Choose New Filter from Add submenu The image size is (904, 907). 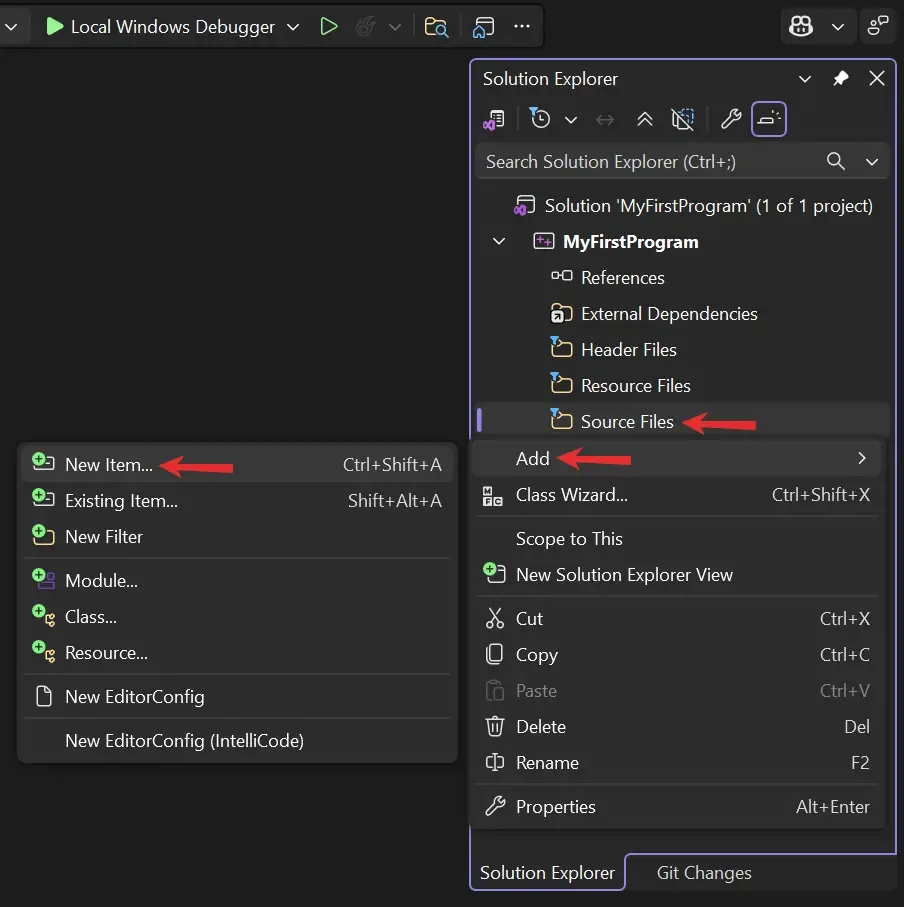pyautogui.click(x=237, y=537)
